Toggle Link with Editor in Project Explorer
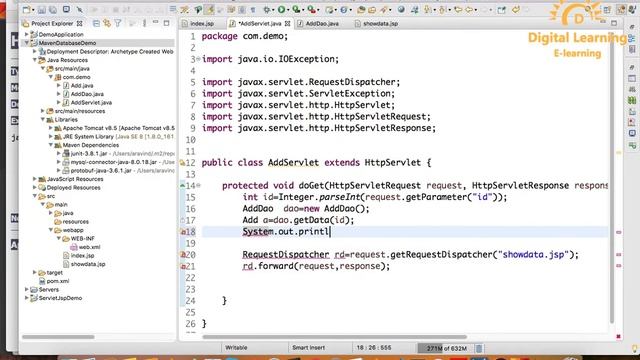This screenshot has width=640, height=360. tap(107, 23)
